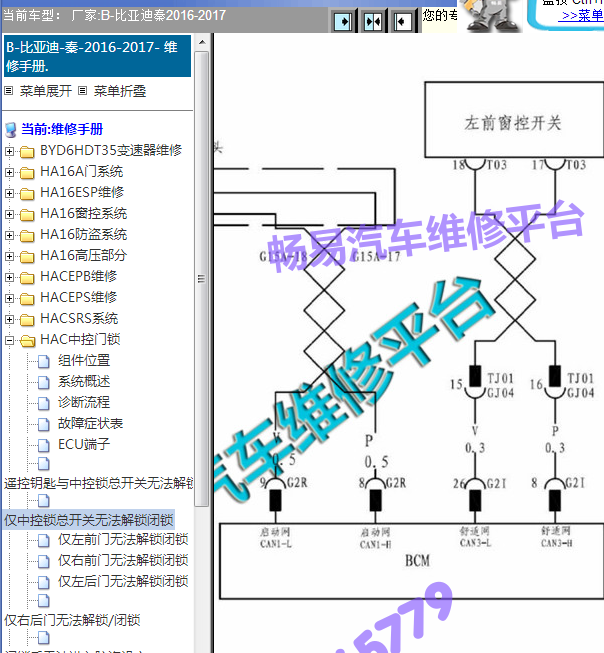Expand the HACSRS系统 tree node
Viewport: 604px width, 653px height.
(9, 319)
